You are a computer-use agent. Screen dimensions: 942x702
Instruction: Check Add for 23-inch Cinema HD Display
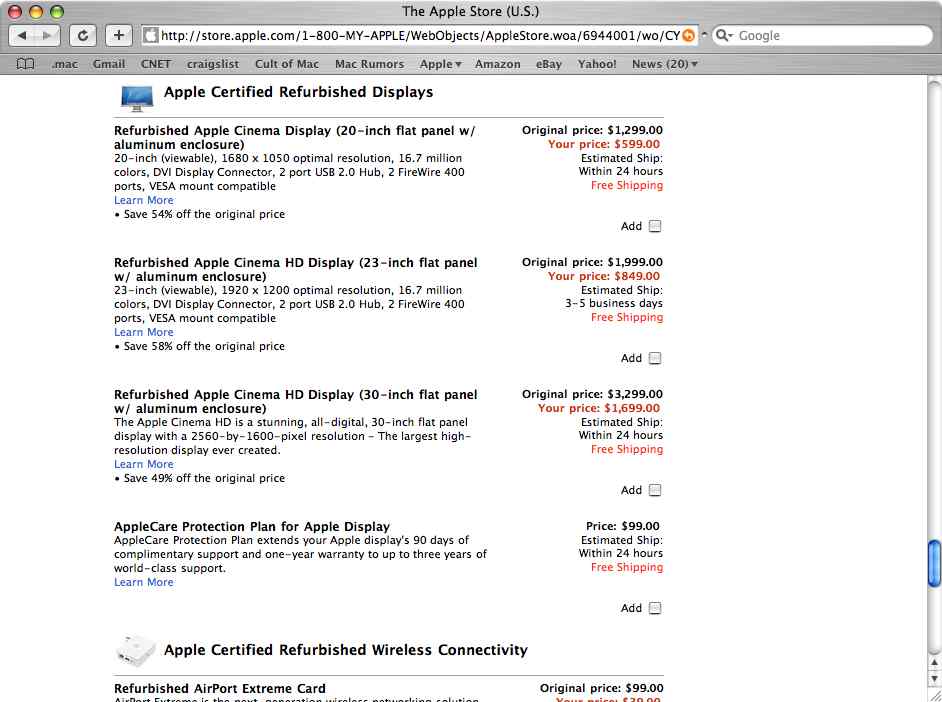click(655, 359)
